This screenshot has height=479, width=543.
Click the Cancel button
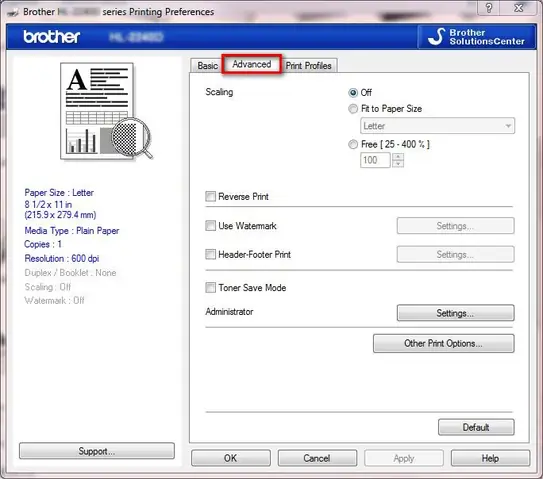pyautogui.click(x=317, y=458)
